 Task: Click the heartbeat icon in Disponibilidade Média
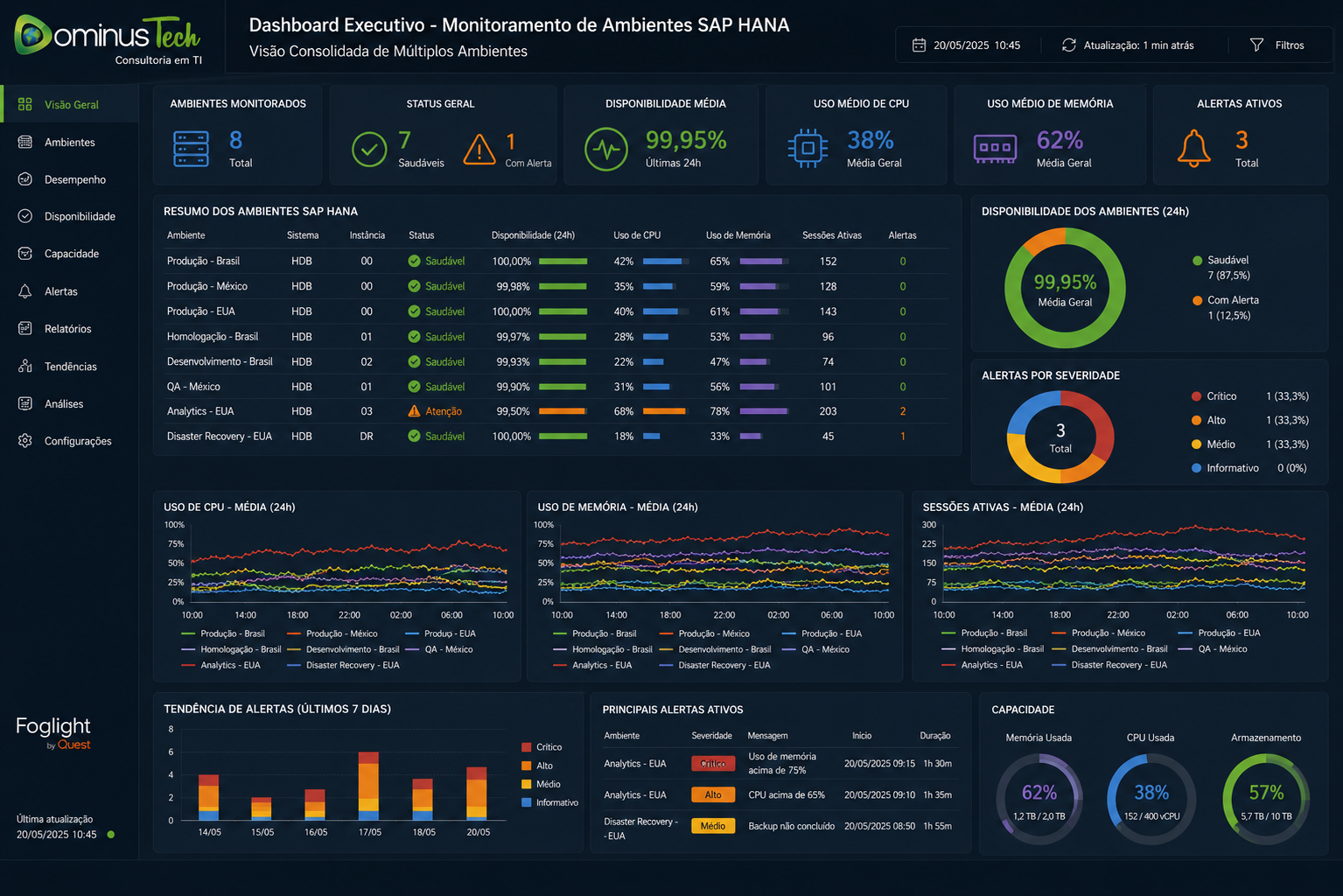(606, 150)
